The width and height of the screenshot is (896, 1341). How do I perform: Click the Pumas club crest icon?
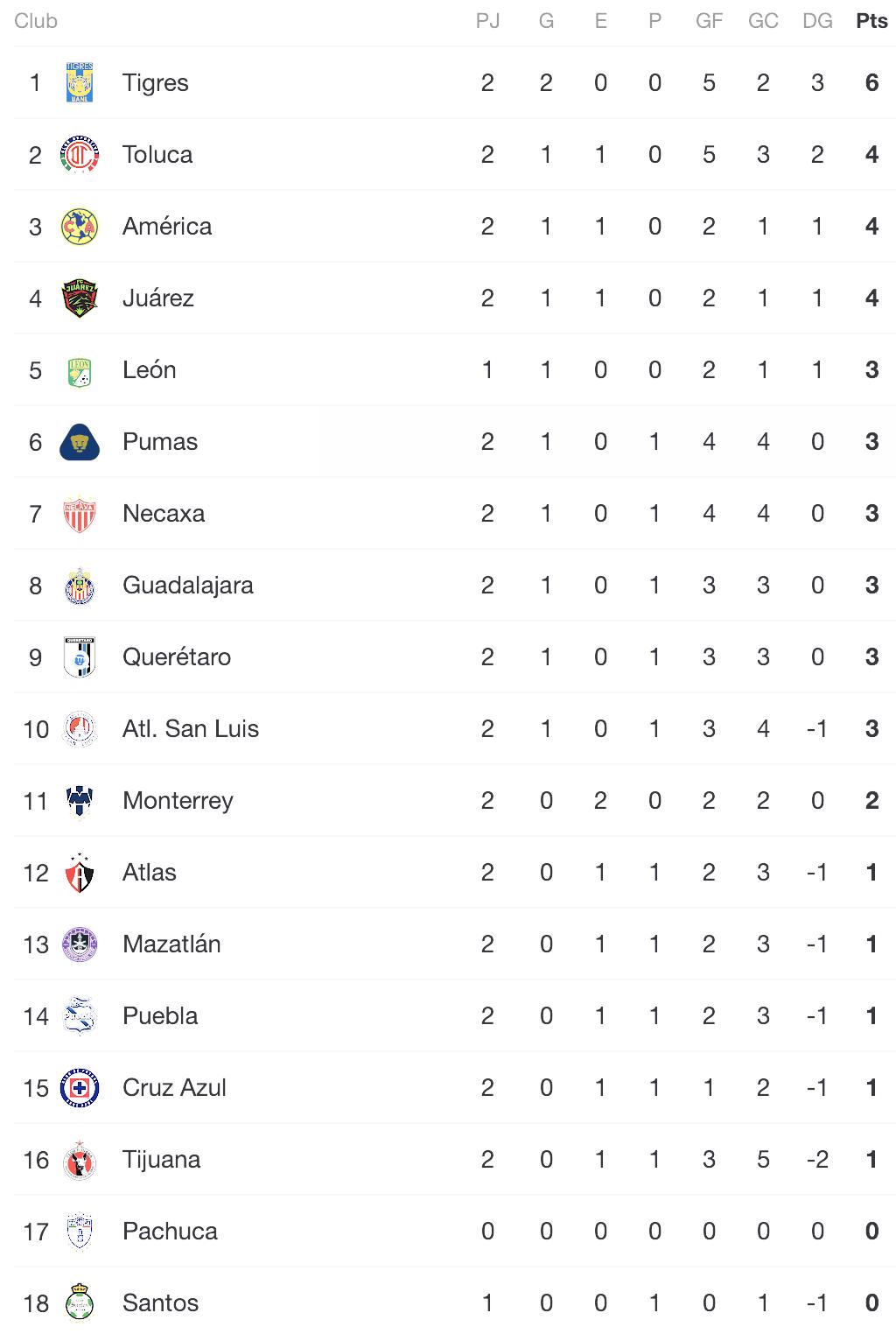coord(80,442)
